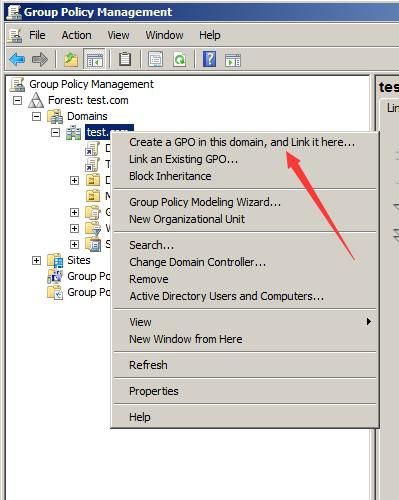Open the View submenu in the context menu
Viewport: 399px width, 500px height.
coord(245,322)
